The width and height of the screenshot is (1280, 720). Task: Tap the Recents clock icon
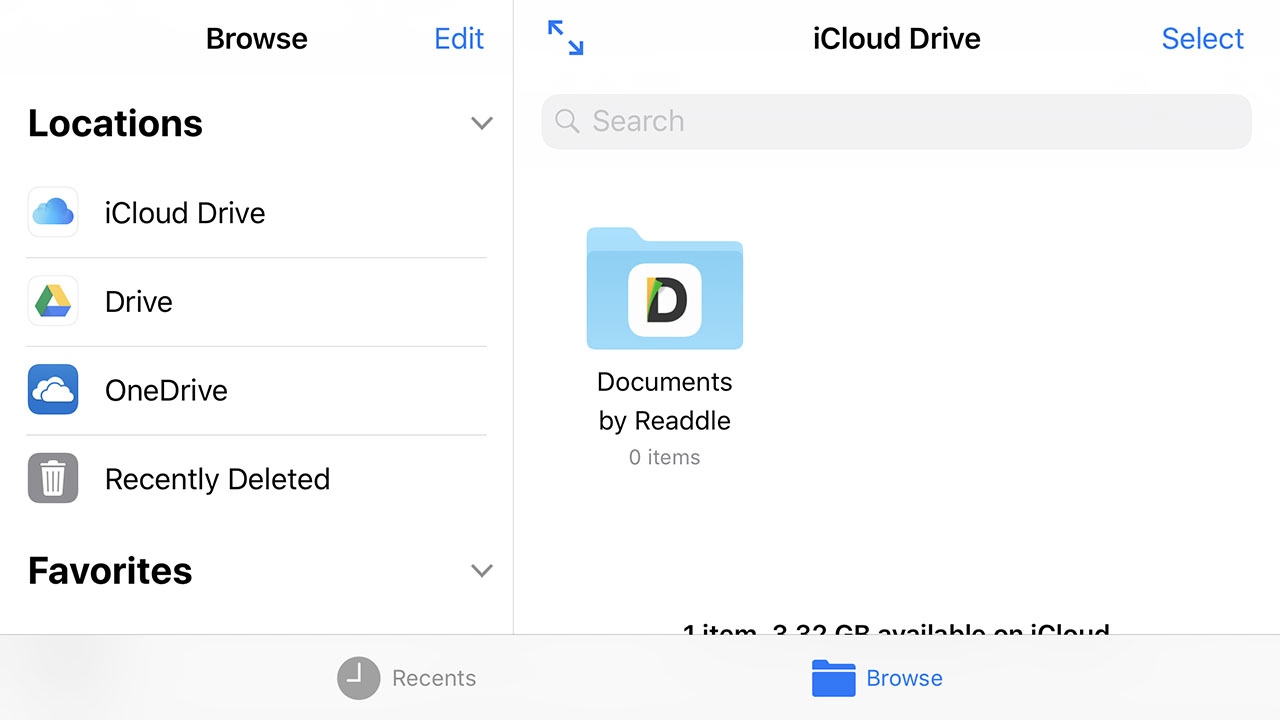[358, 678]
